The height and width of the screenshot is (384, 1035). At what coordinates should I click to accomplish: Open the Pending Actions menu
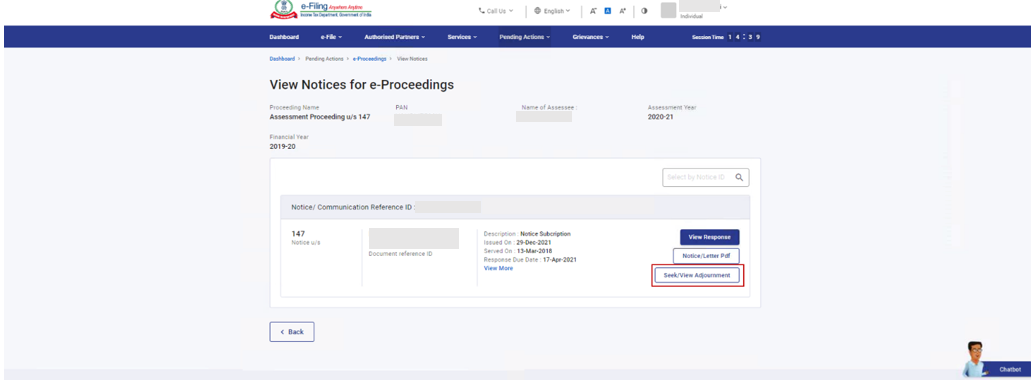(525, 37)
